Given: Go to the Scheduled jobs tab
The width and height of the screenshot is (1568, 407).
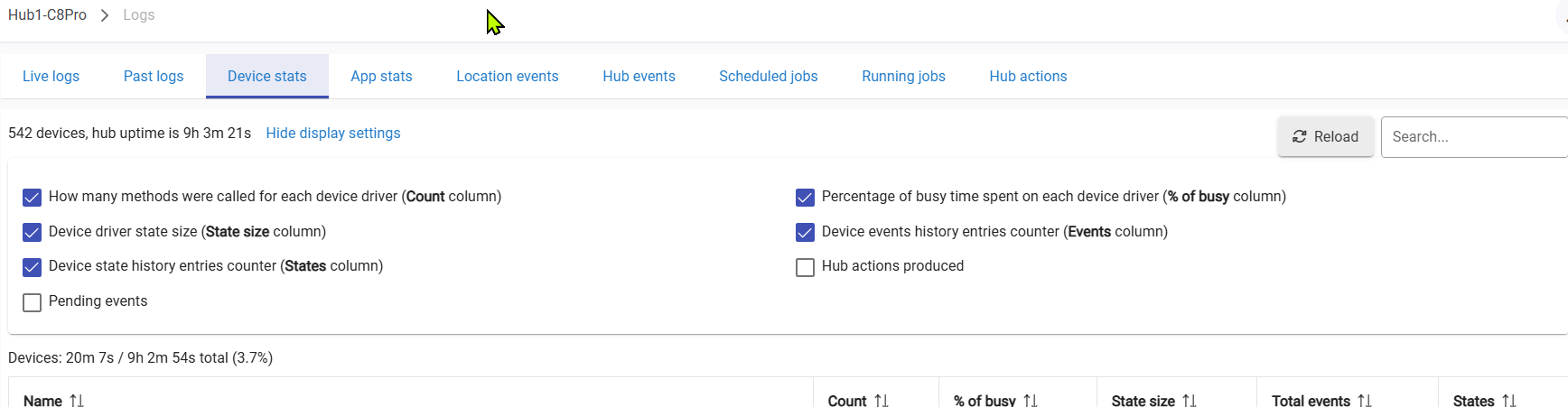Looking at the screenshot, I should pos(768,77).
